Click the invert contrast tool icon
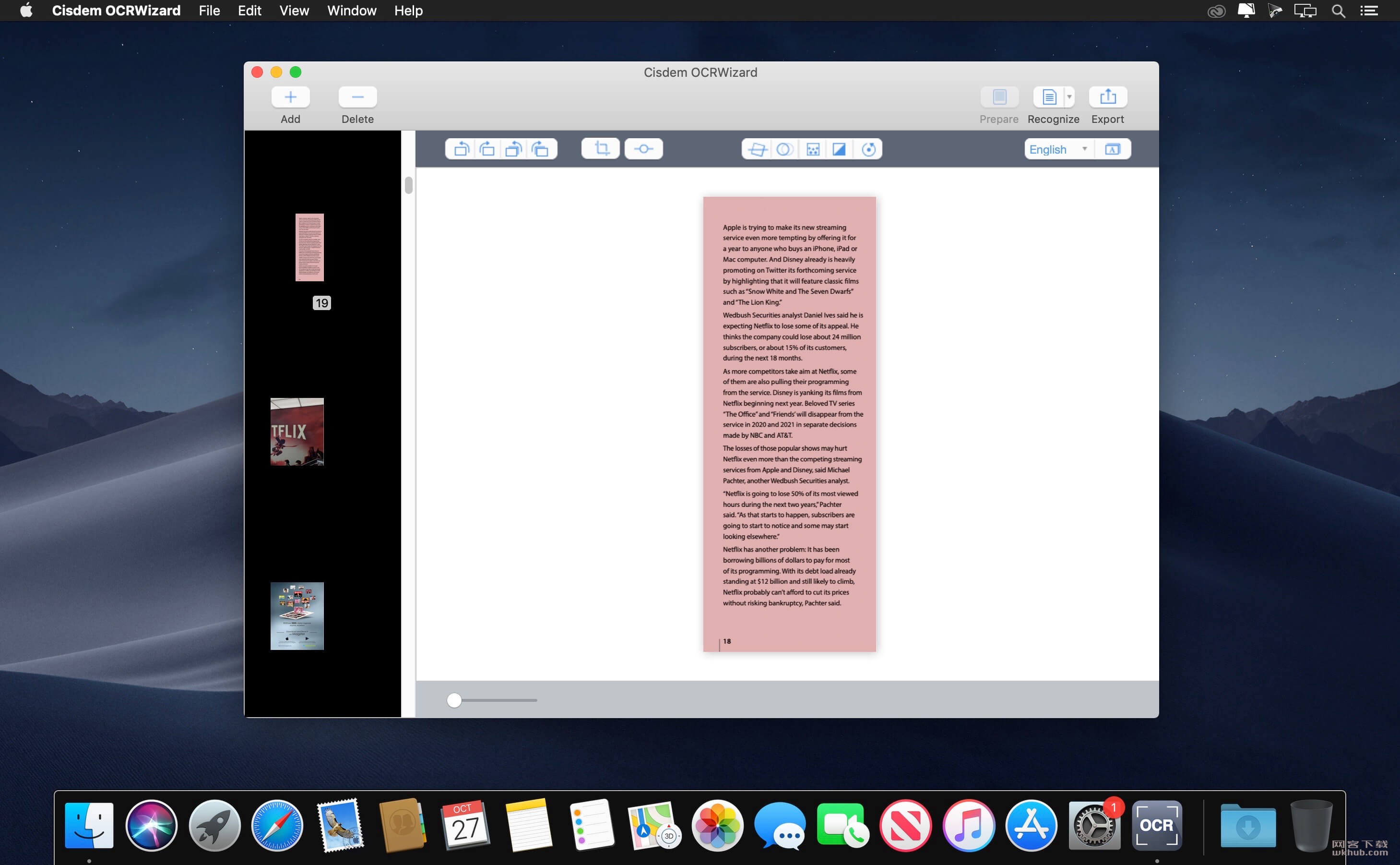 [x=839, y=149]
